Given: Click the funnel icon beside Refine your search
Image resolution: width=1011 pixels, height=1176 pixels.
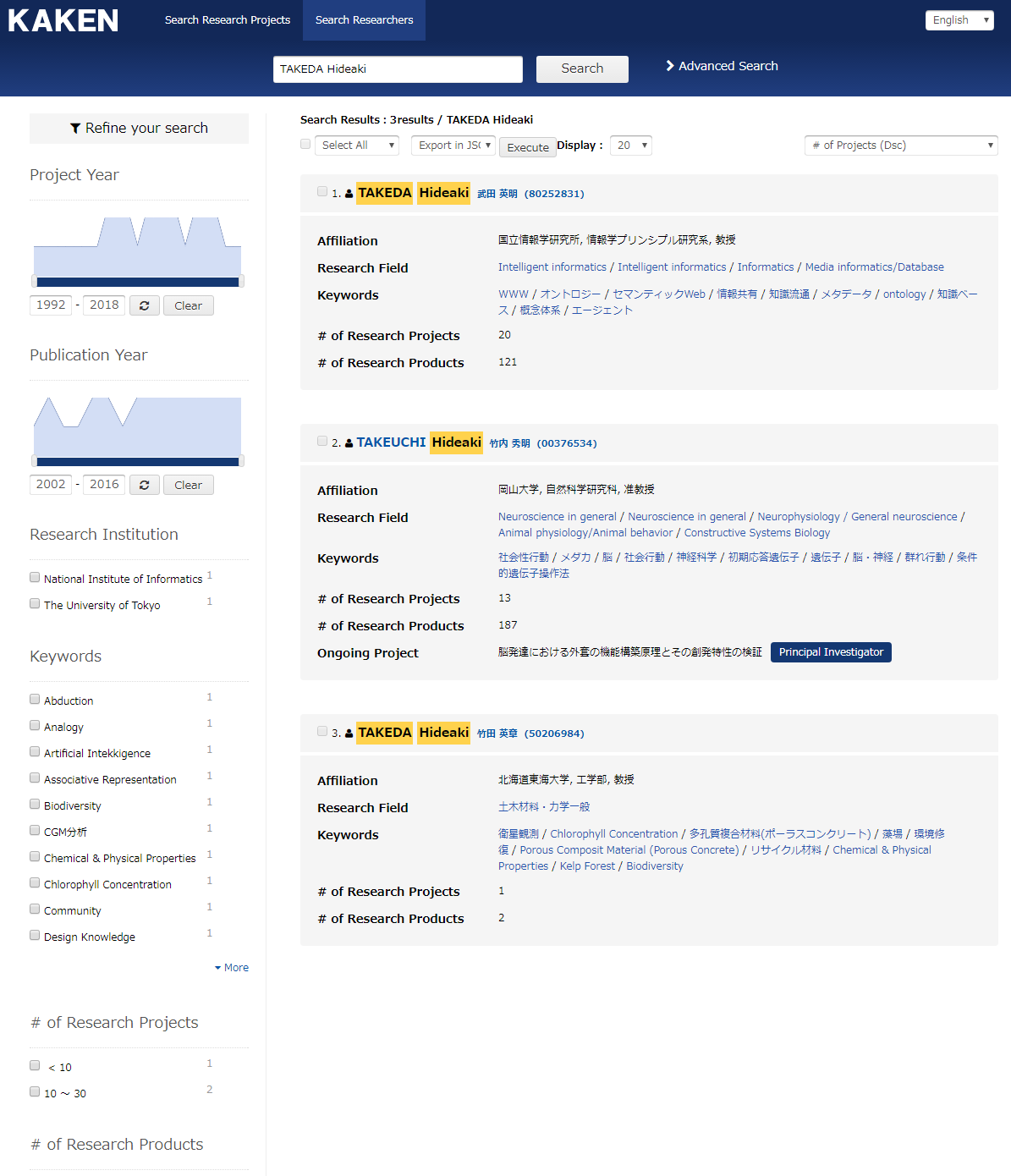Looking at the screenshot, I should pyautogui.click(x=75, y=129).
